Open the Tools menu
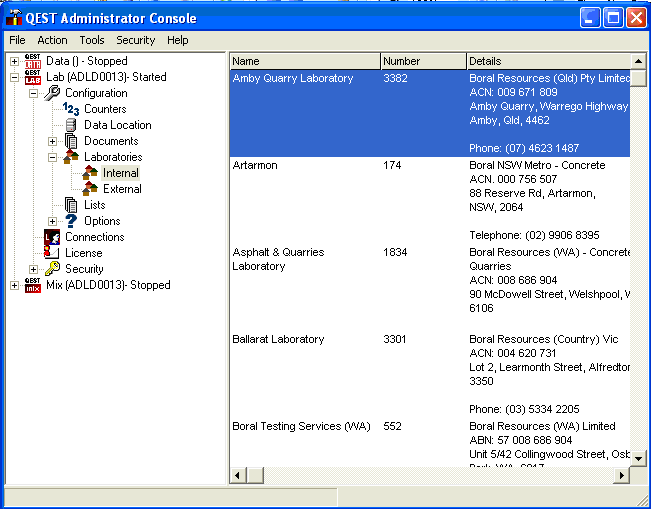The height and width of the screenshot is (509, 651). click(92, 40)
